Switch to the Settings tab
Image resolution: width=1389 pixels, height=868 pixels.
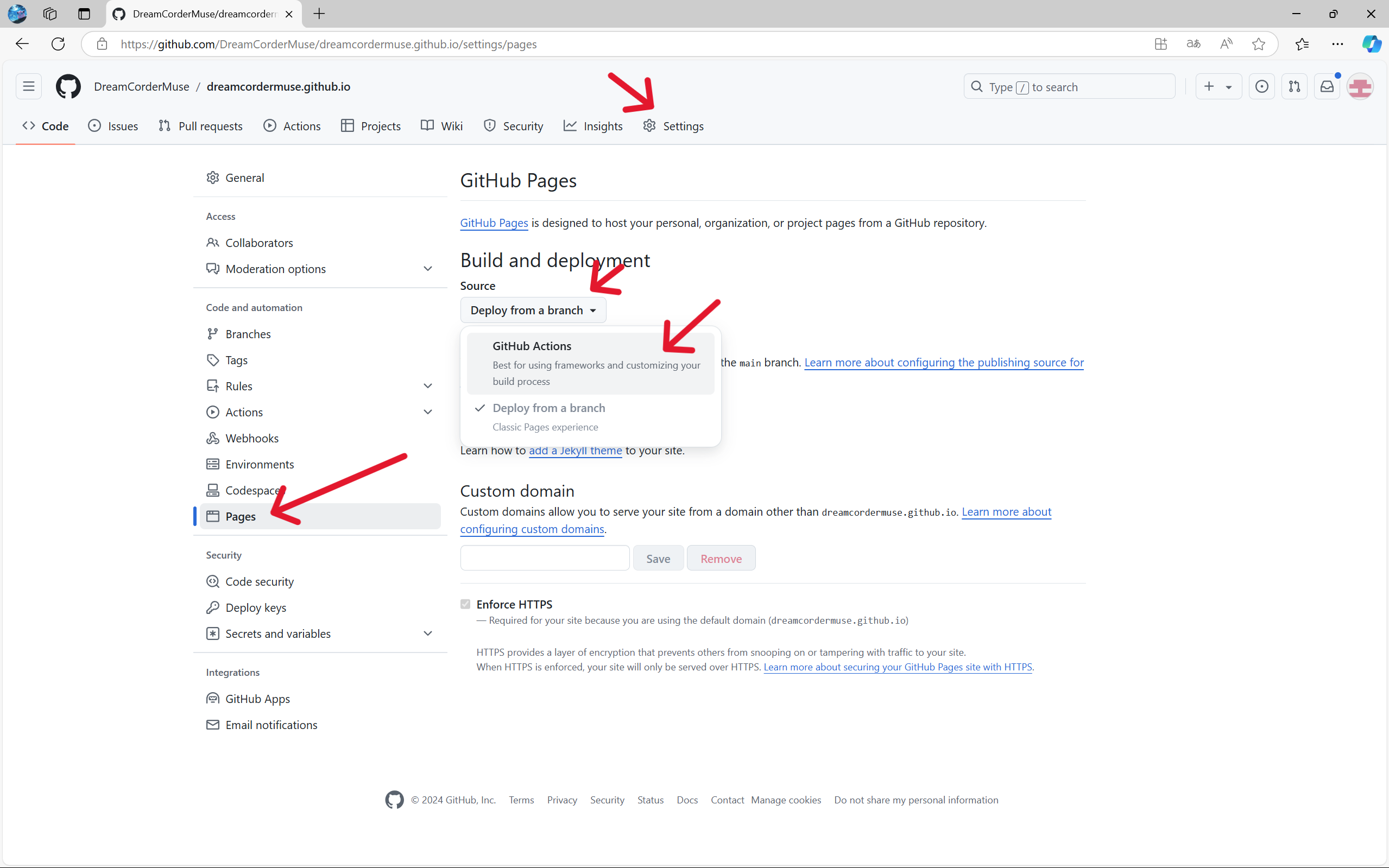[673, 126]
